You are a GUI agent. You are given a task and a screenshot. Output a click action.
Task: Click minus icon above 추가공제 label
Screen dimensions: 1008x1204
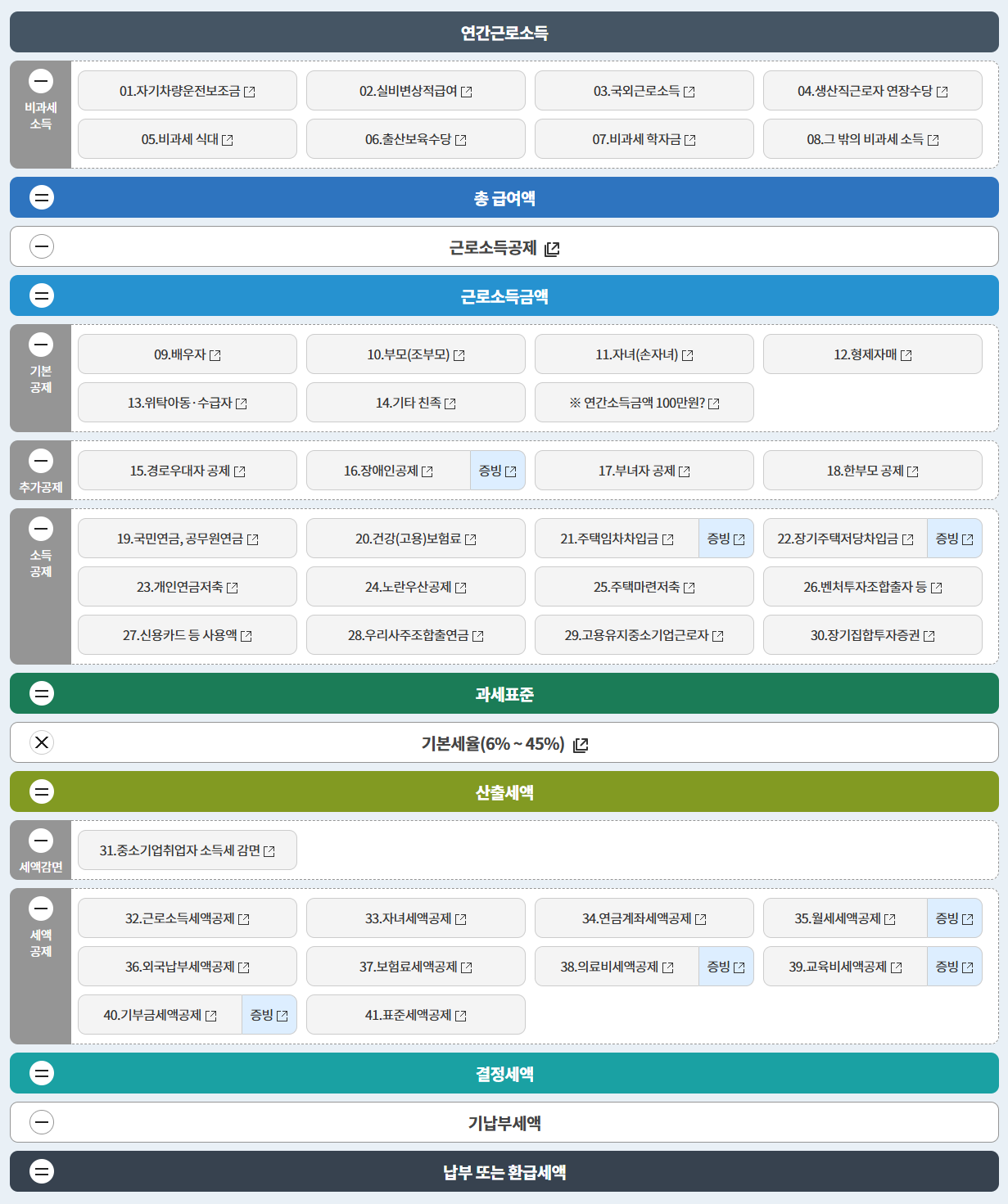(x=41, y=461)
